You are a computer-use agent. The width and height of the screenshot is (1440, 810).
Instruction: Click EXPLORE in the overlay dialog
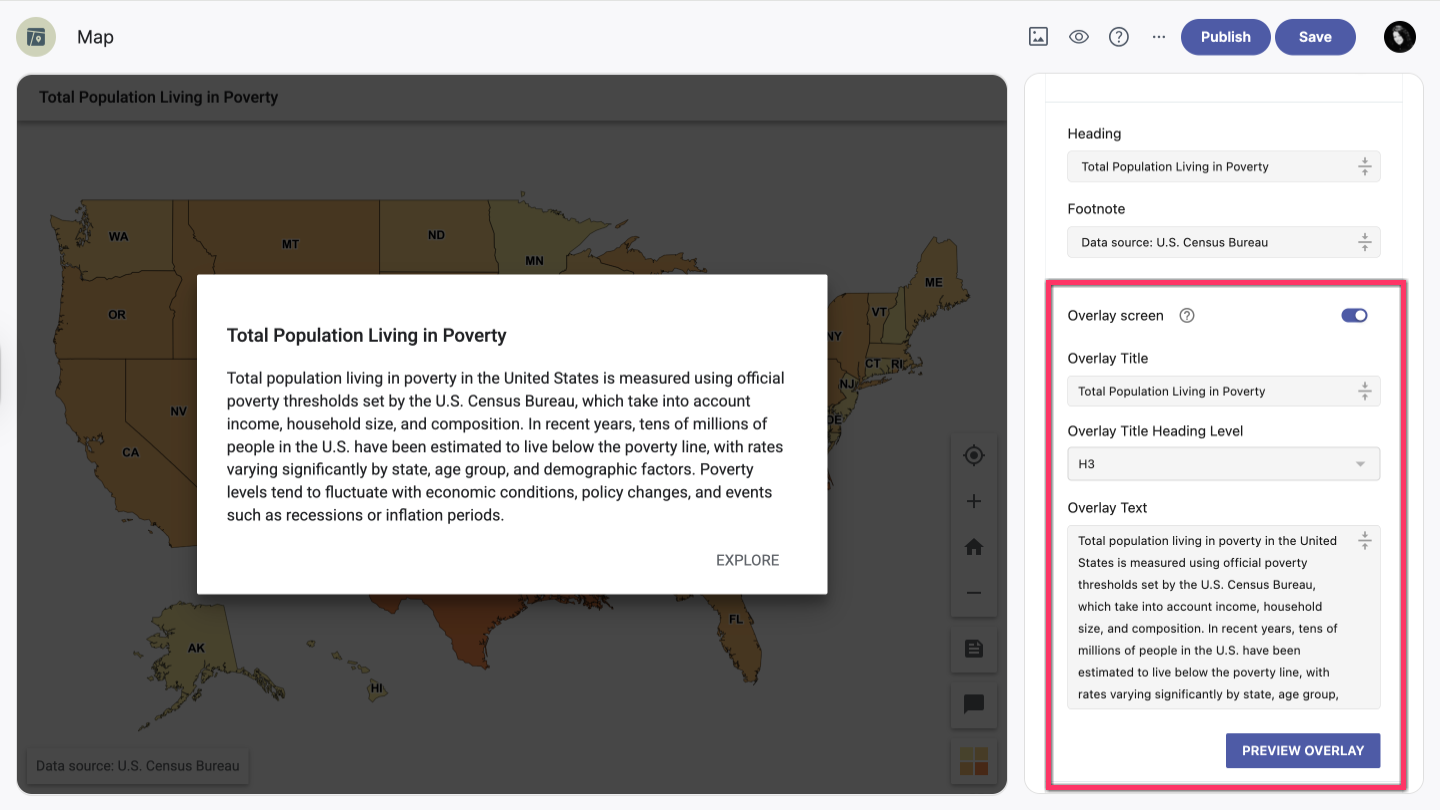point(748,560)
